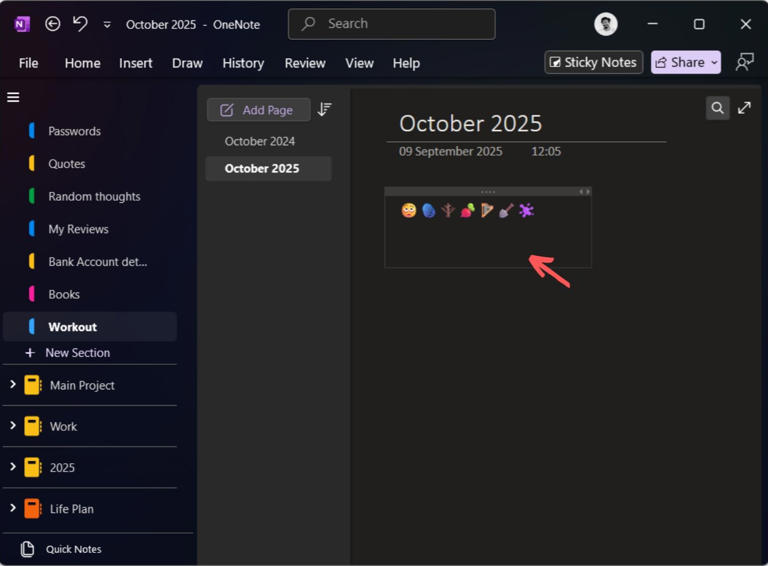Click the feedback person icon beside Share
The image size is (768, 566).
tap(744, 62)
